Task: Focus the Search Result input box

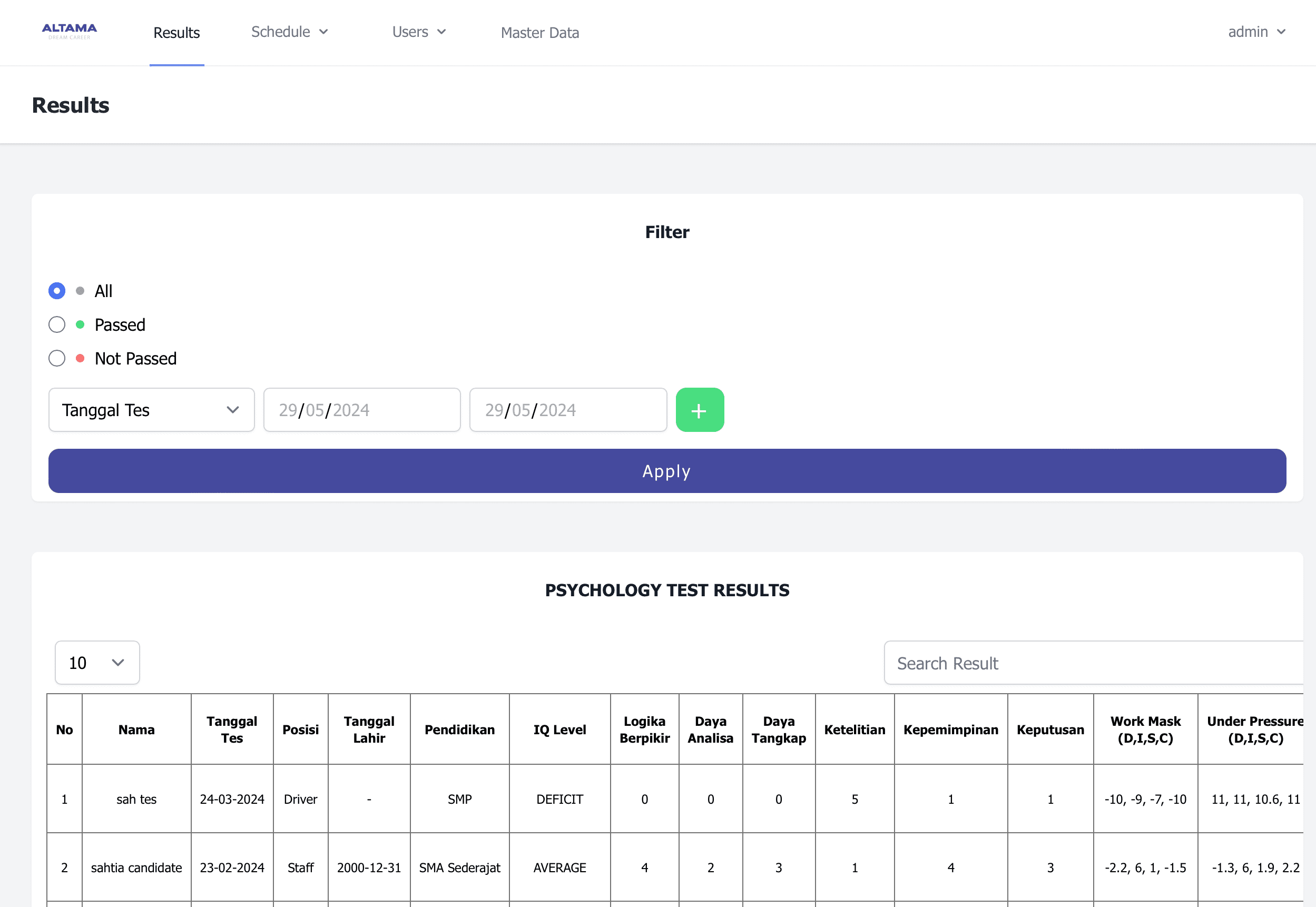Action: [x=1093, y=663]
